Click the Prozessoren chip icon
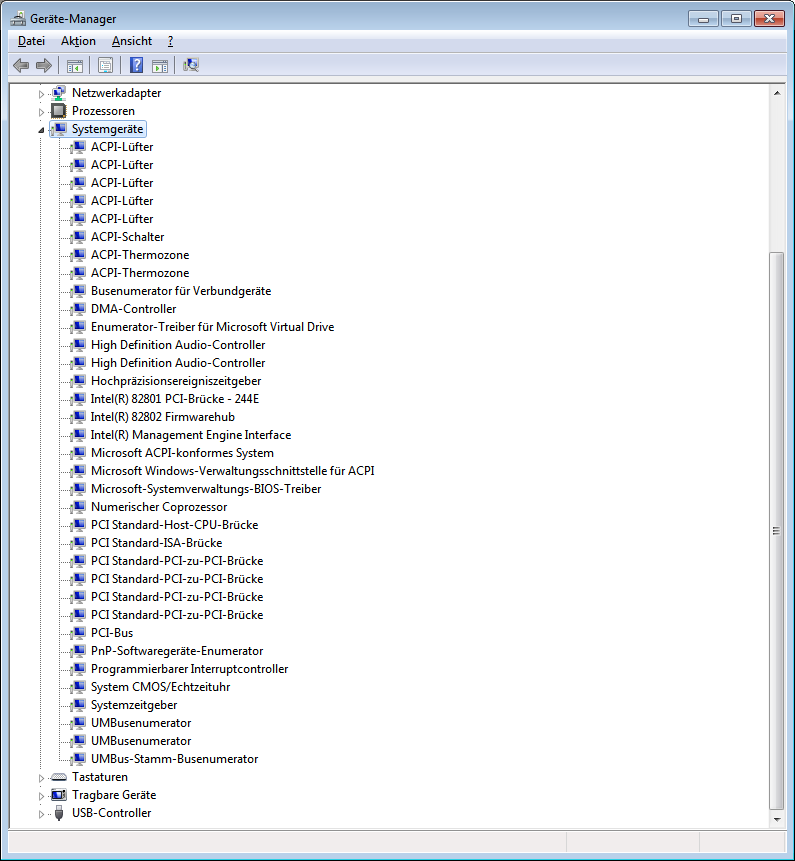 point(59,111)
